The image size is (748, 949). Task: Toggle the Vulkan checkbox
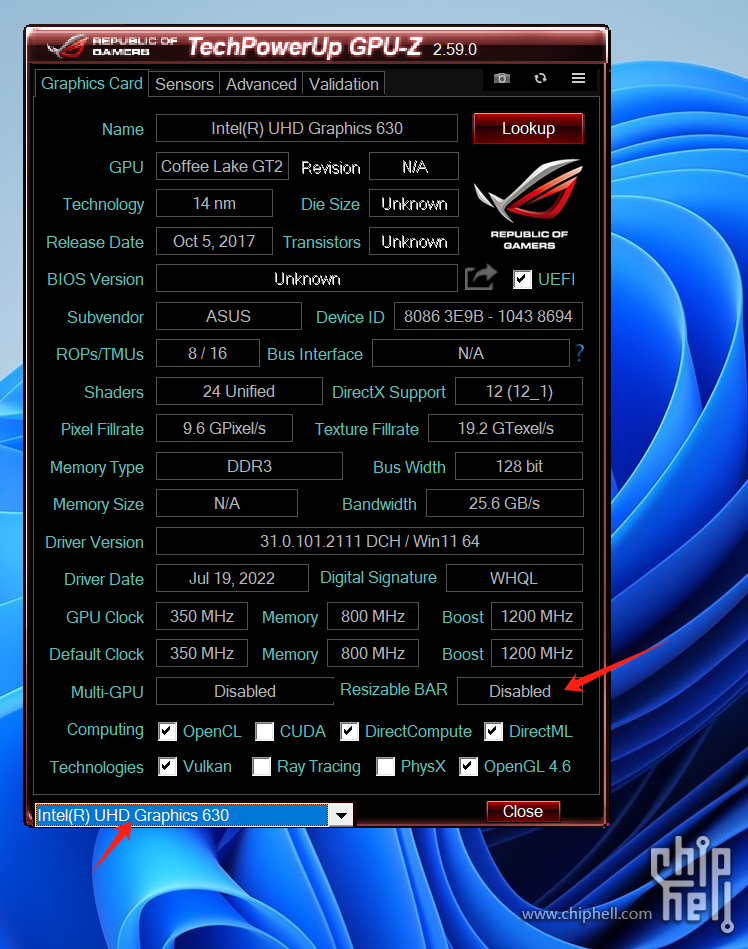click(168, 766)
